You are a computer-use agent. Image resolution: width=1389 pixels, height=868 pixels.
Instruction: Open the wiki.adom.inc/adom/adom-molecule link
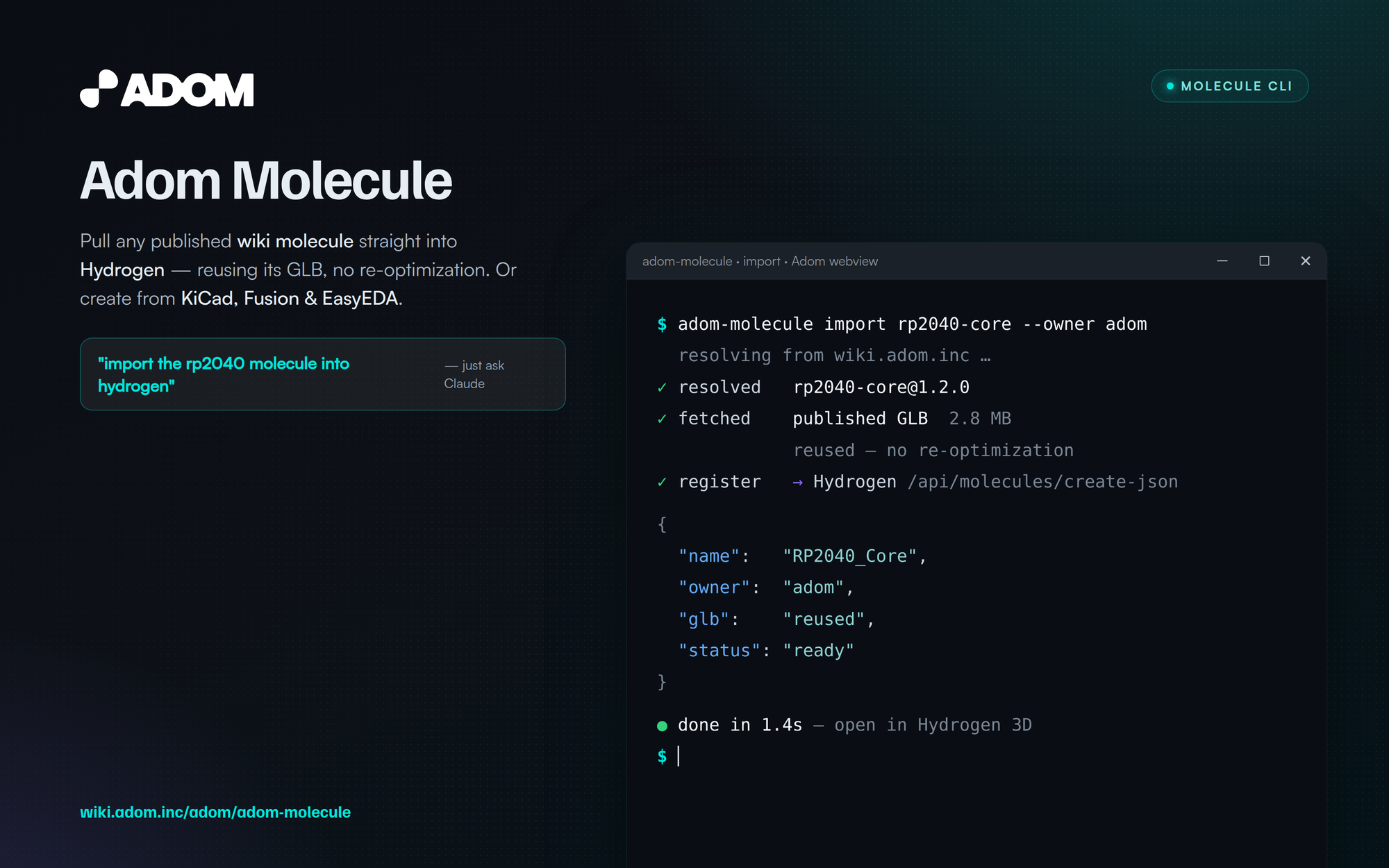click(x=215, y=812)
